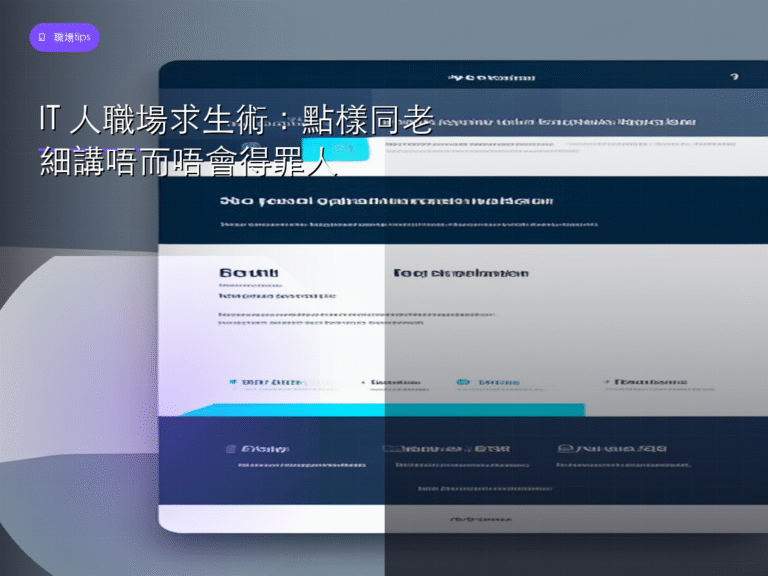
Task: Click the question mark icon in mockup header
Action: pyautogui.click(x=734, y=77)
